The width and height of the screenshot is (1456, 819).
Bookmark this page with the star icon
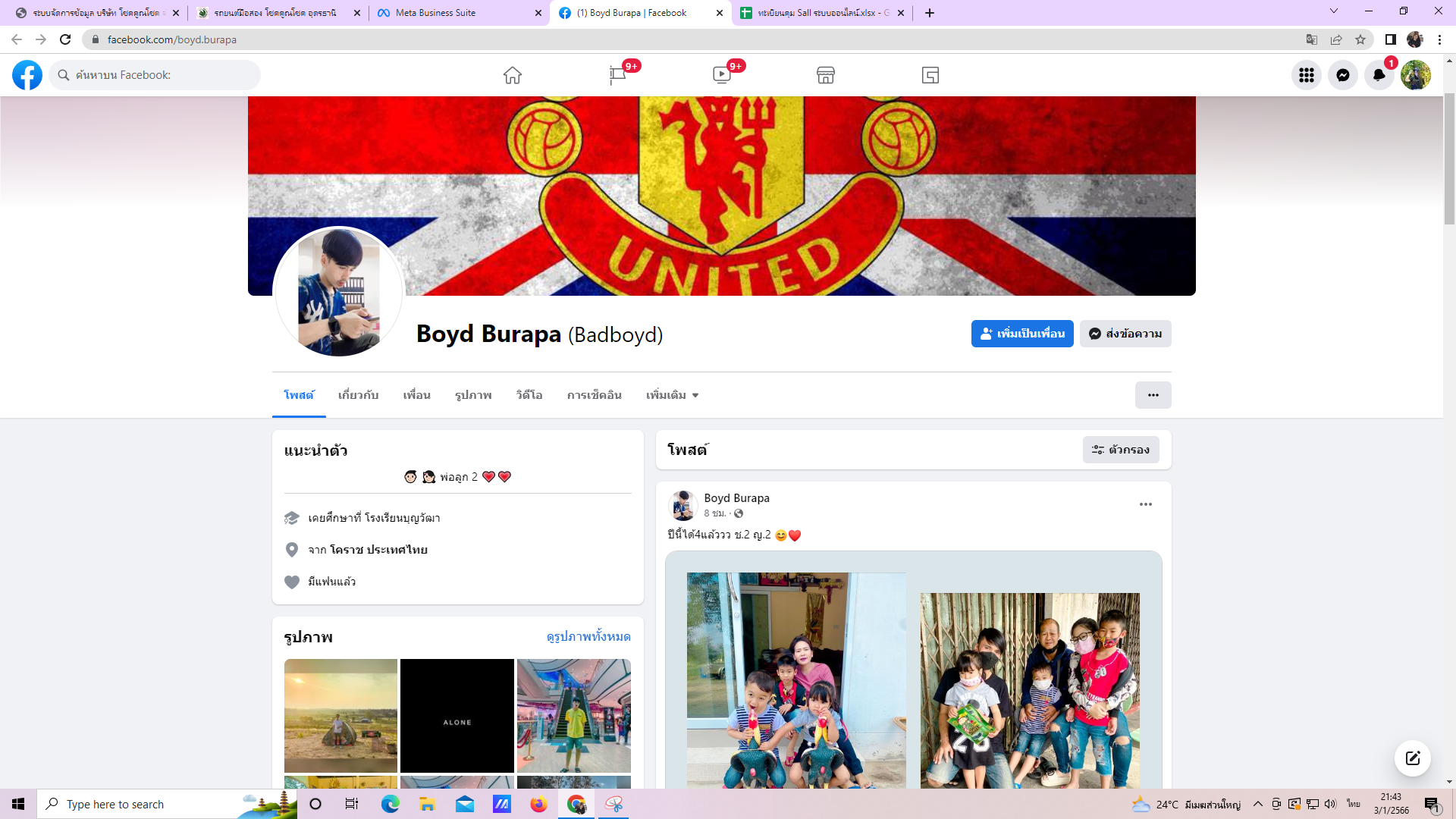tap(1360, 39)
